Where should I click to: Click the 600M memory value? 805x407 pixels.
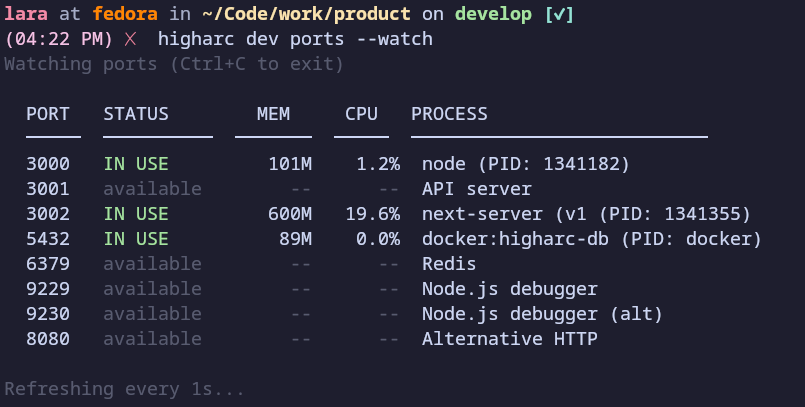tap(290, 214)
